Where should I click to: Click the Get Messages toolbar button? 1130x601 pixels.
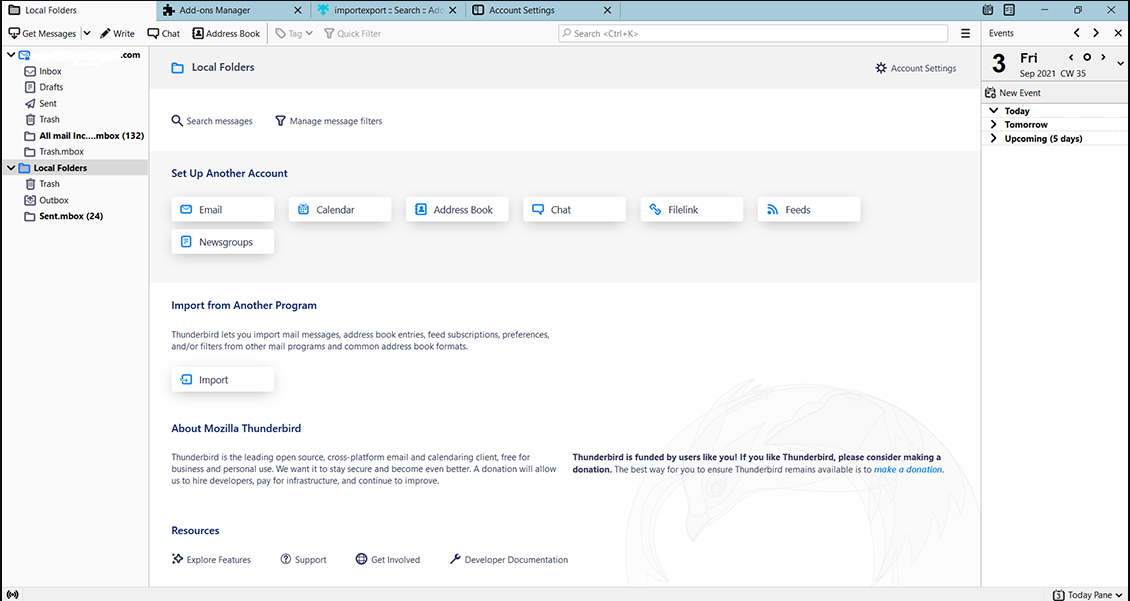pyautogui.click(x=42, y=33)
